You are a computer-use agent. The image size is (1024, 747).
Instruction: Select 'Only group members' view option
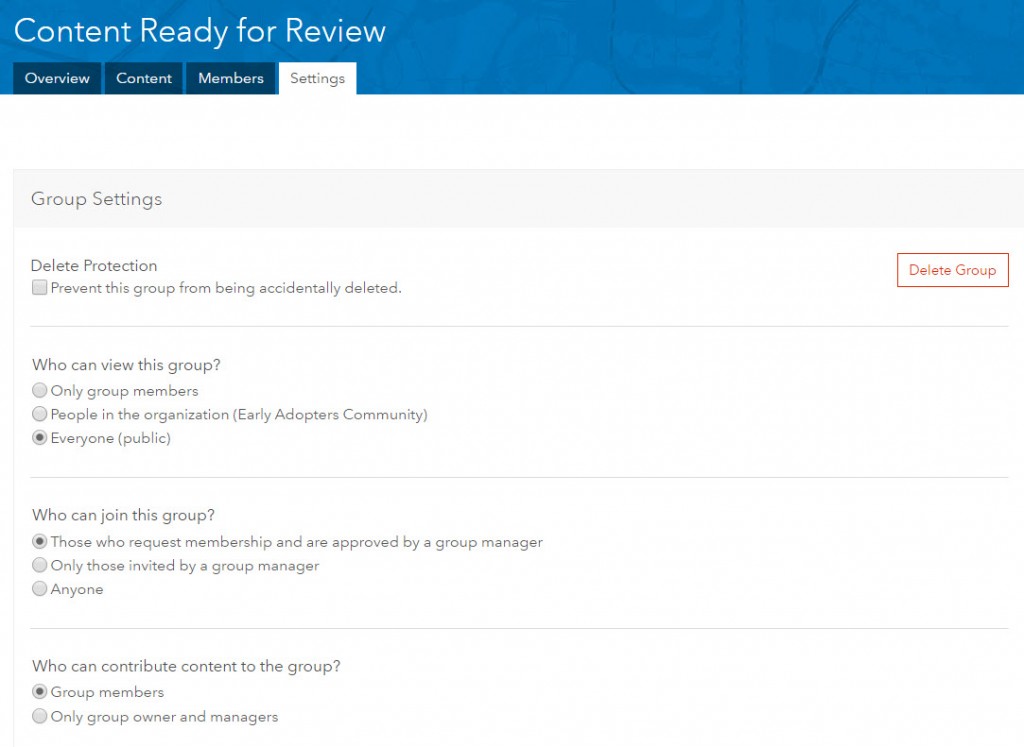(x=39, y=390)
